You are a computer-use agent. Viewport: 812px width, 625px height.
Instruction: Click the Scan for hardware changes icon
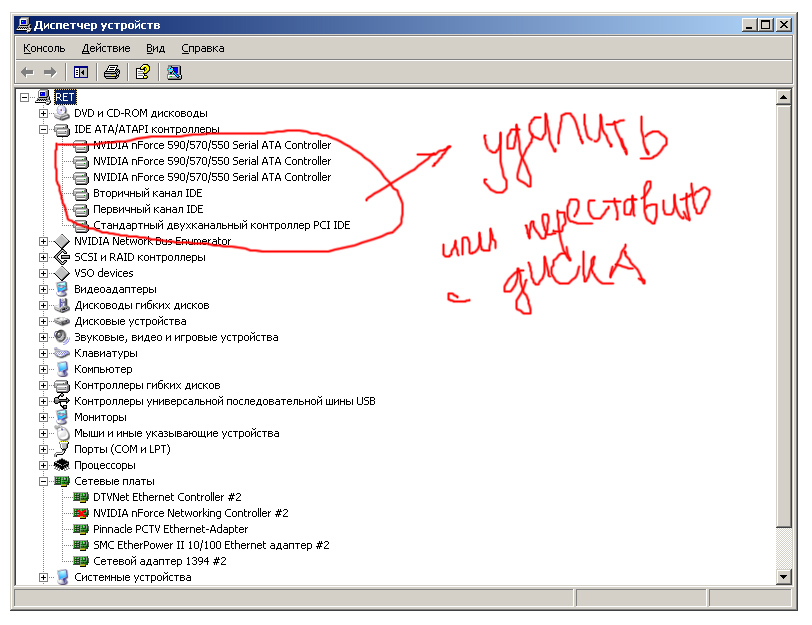coord(174,72)
